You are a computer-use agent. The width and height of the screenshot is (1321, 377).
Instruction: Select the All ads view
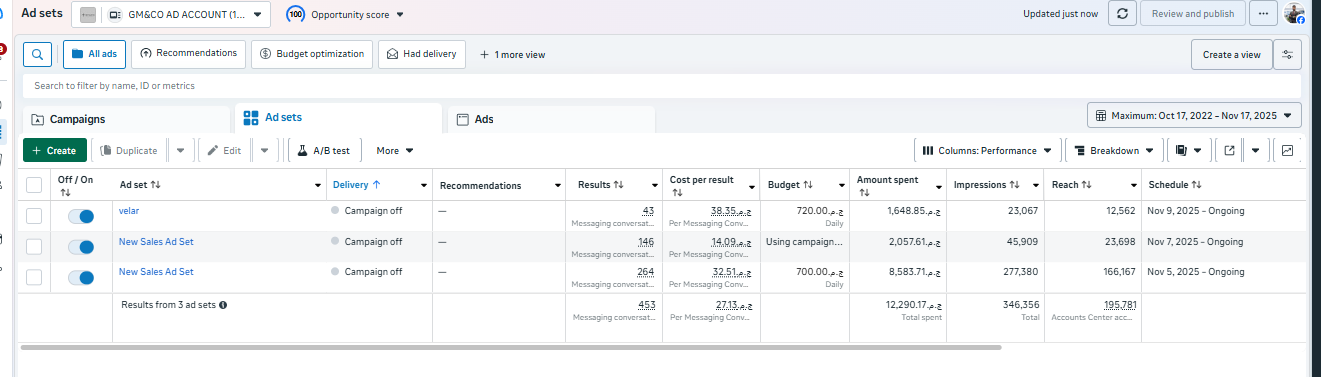[x=94, y=54]
